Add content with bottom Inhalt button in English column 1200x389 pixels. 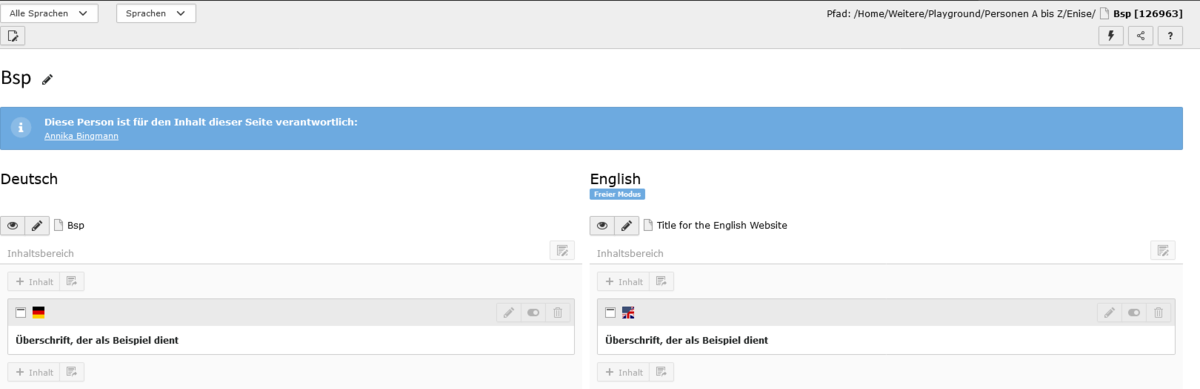tap(623, 372)
